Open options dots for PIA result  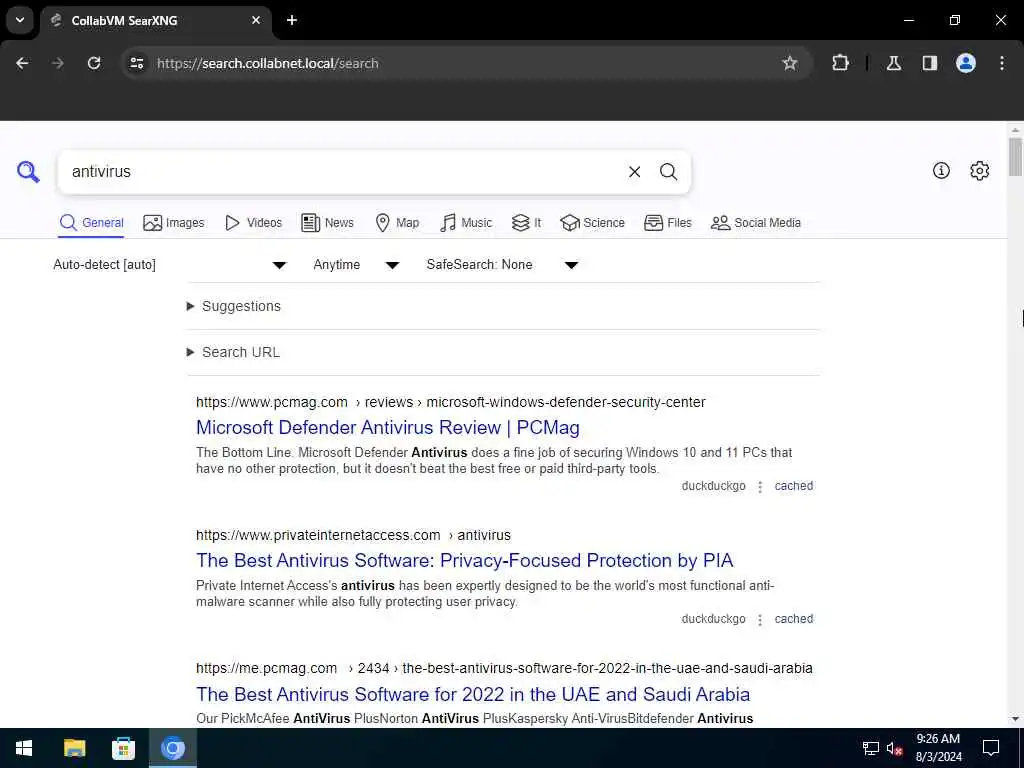[760, 620]
